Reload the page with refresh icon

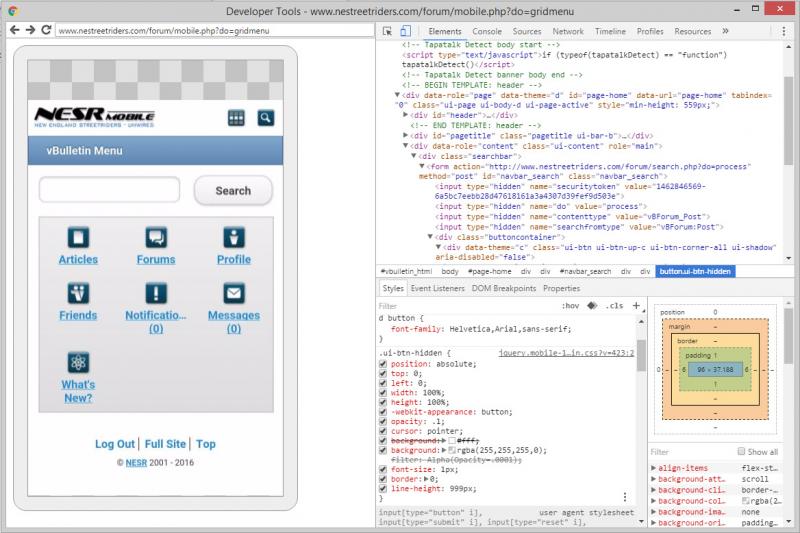pos(46,30)
